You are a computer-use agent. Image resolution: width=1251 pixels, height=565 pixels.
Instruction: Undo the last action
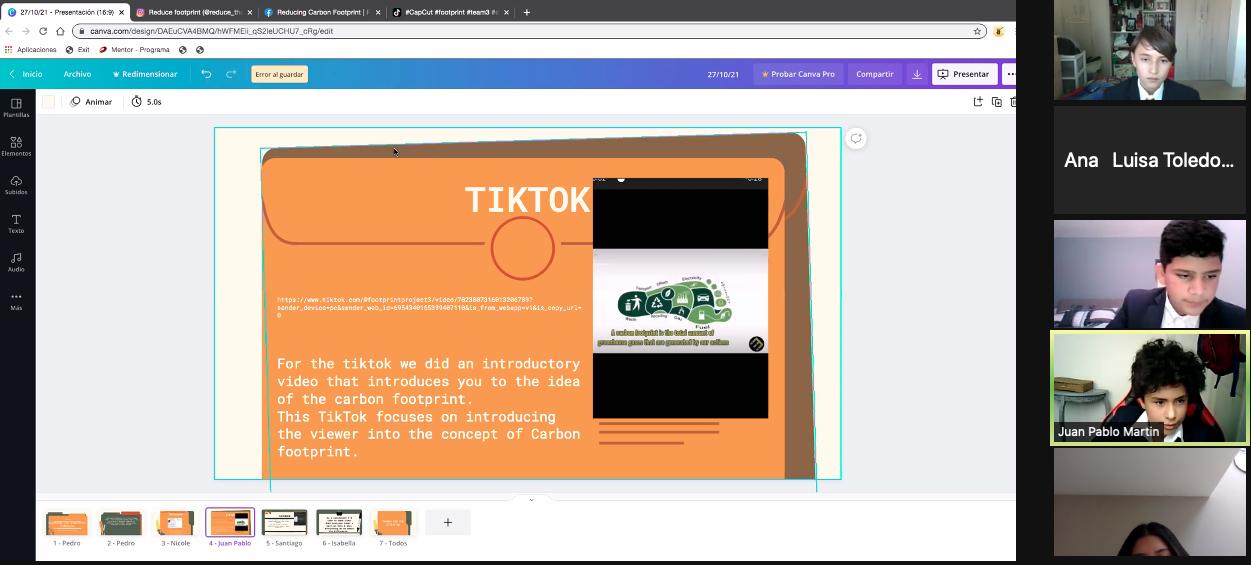pos(206,74)
